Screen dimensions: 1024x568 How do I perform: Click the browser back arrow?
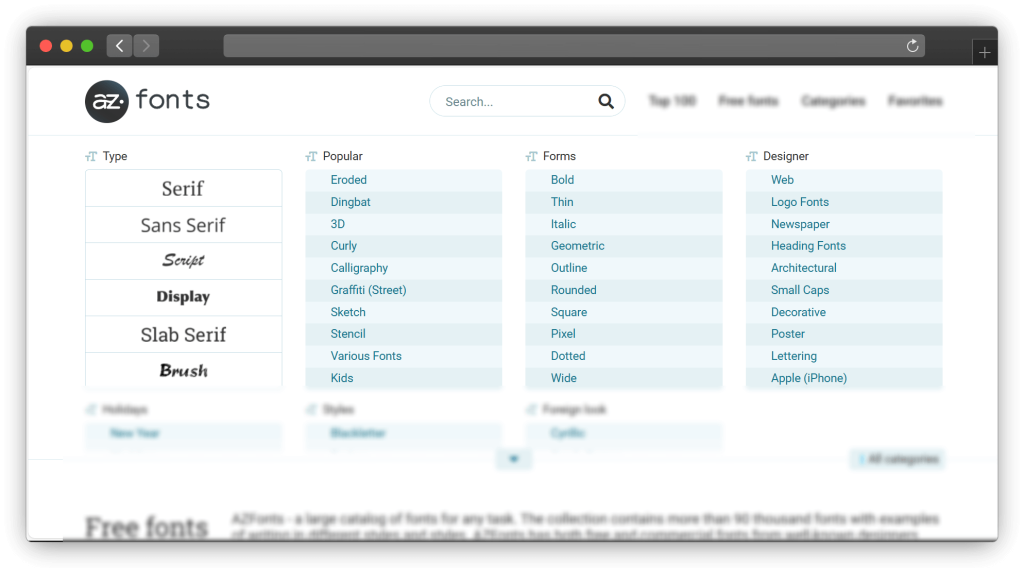coord(120,46)
